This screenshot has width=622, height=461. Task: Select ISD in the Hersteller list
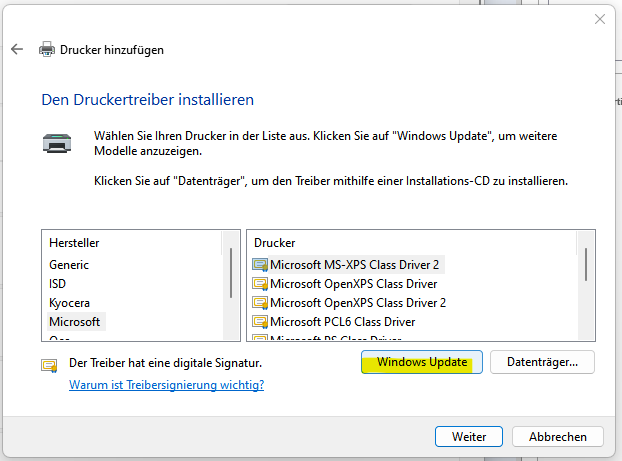[58, 284]
